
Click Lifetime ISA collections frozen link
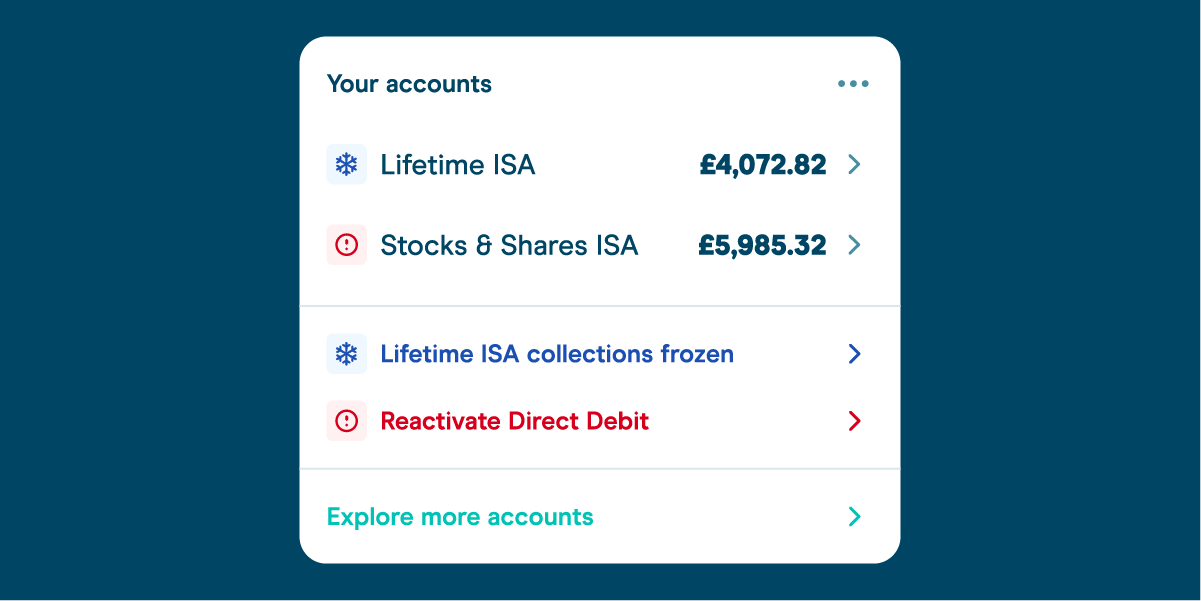pos(557,354)
